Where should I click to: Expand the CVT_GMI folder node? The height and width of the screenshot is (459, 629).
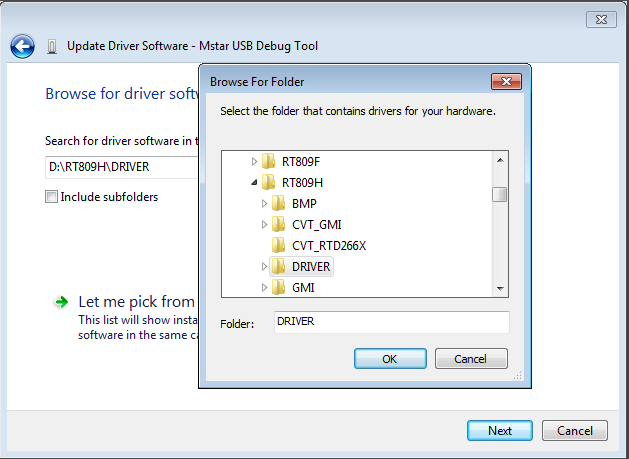(x=264, y=224)
